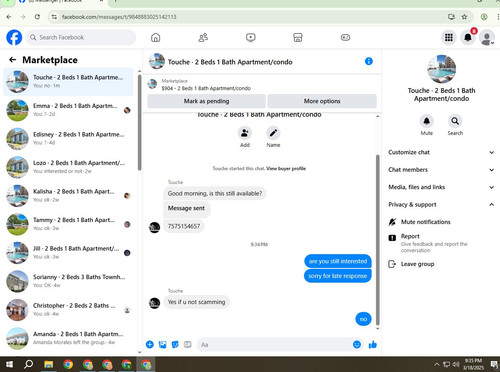Choose a GIF icon
The image size is (500, 372).
188,344
